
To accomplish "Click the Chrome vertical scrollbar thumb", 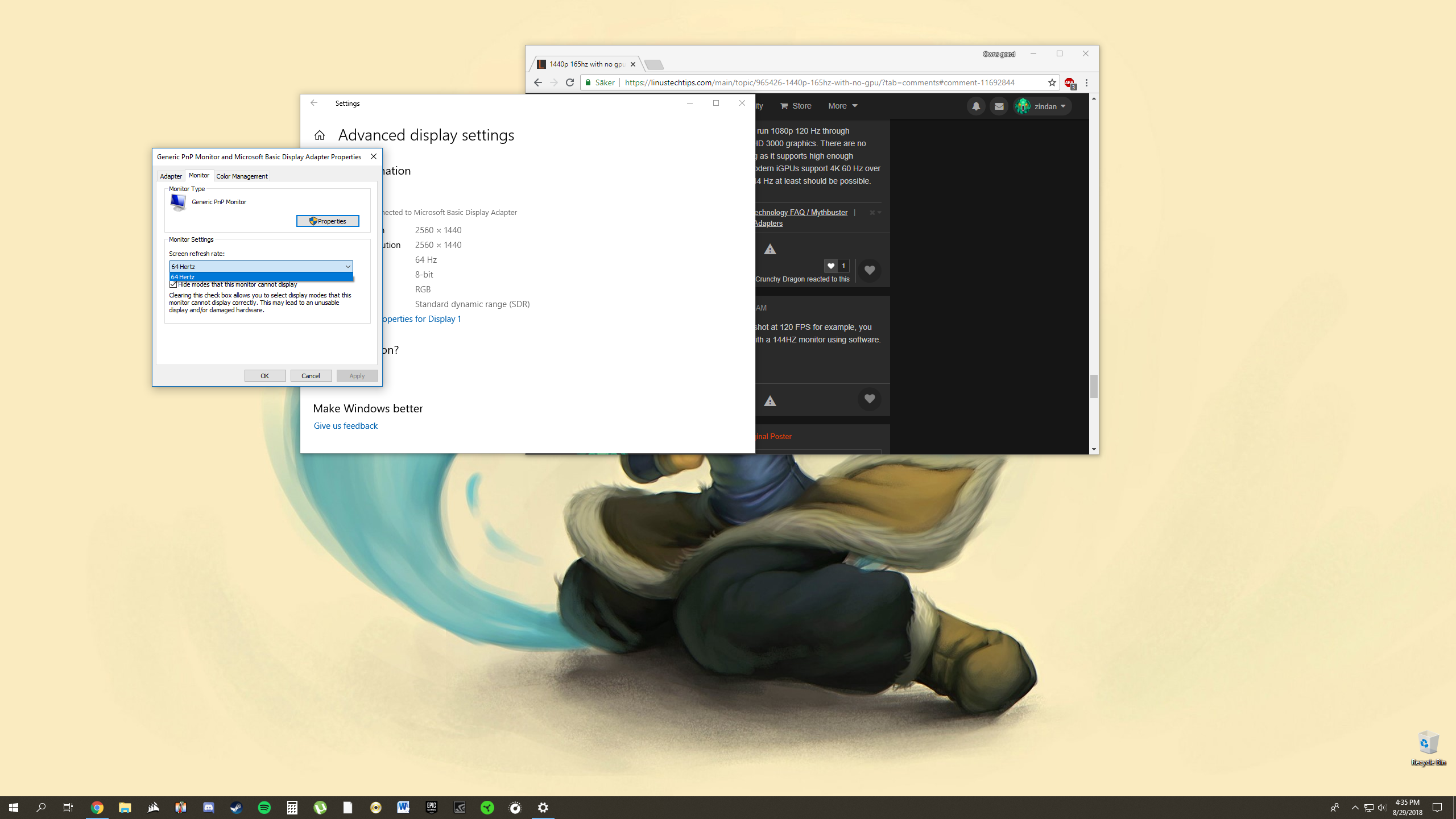I will pyautogui.click(x=1094, y=387).
